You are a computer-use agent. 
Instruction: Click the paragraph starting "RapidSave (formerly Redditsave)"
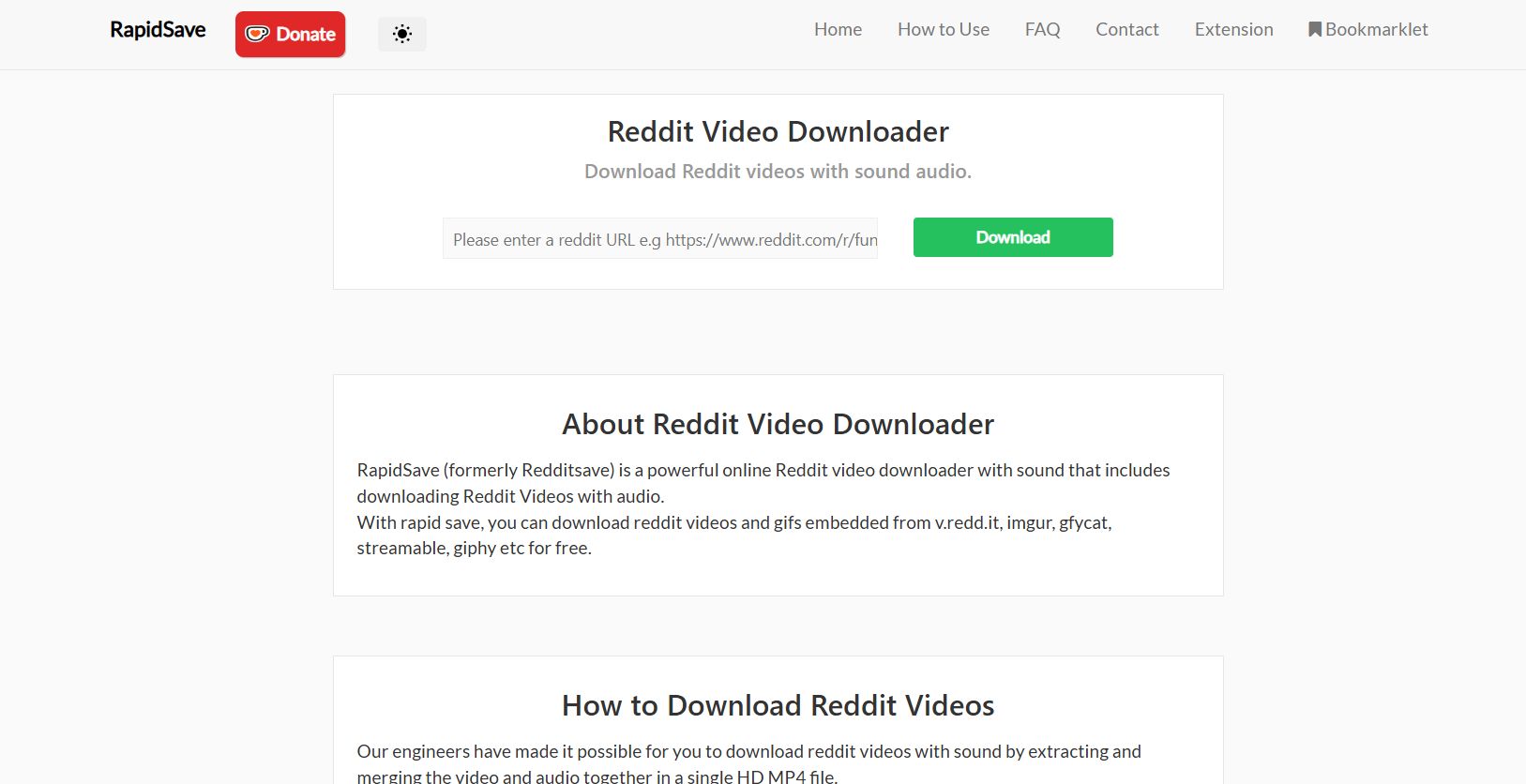pos(763,482)
